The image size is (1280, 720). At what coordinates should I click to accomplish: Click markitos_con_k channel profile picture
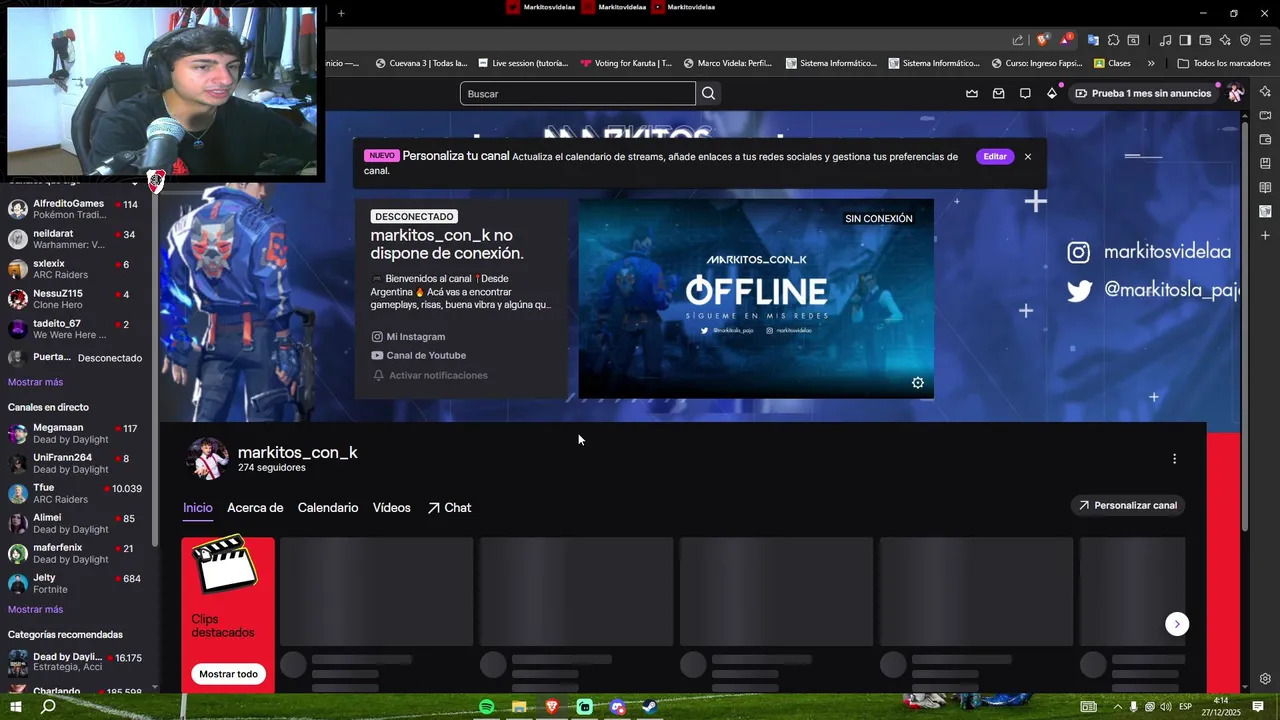(208, 458)
